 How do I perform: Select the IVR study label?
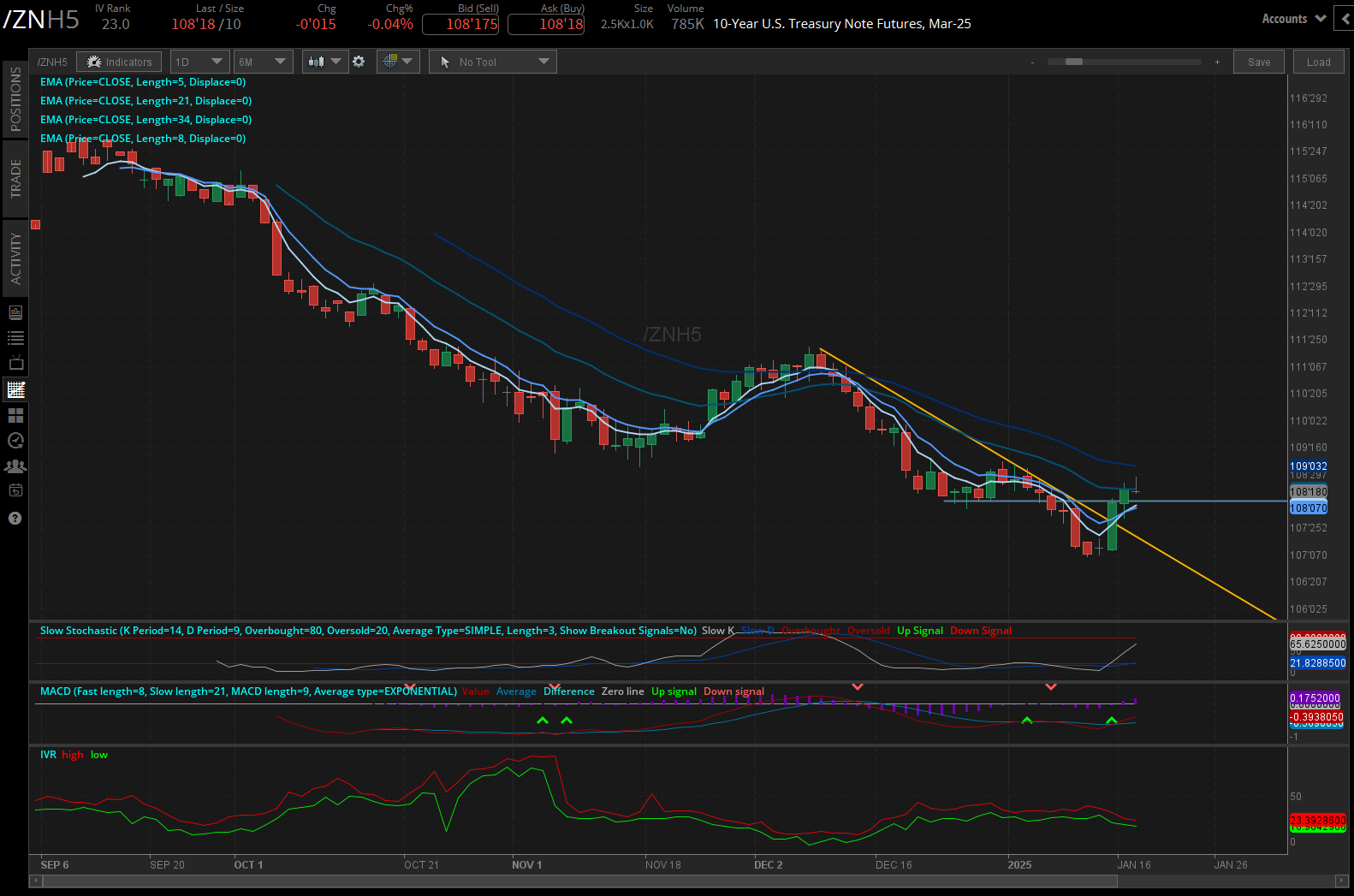point(48,755)
